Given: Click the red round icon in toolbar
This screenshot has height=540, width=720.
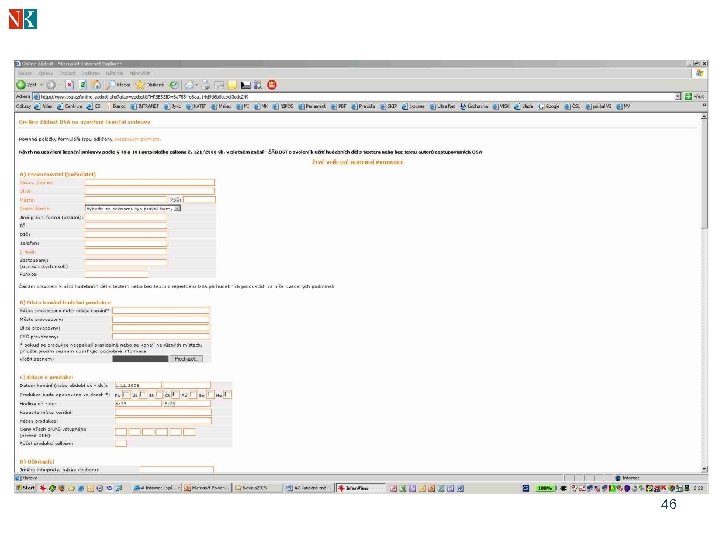Looking at the screenshot, I should point(272,85).
